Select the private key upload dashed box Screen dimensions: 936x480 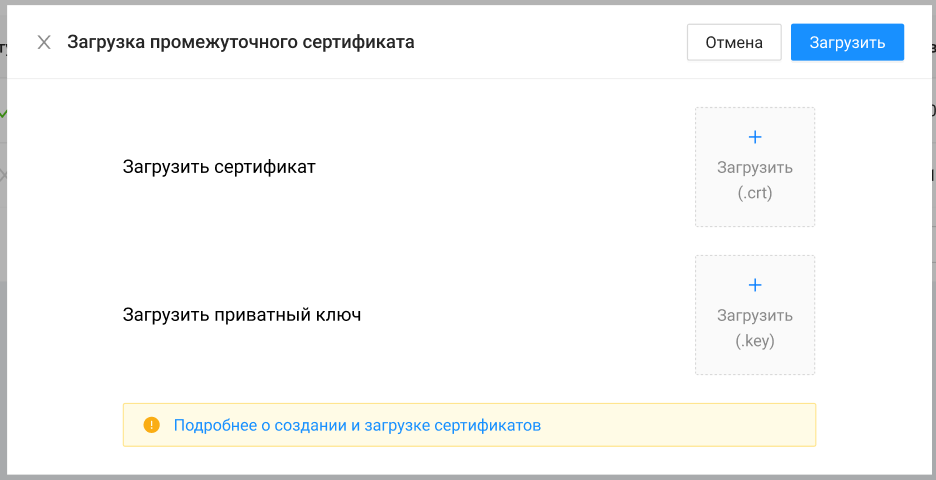click(755, 315)
